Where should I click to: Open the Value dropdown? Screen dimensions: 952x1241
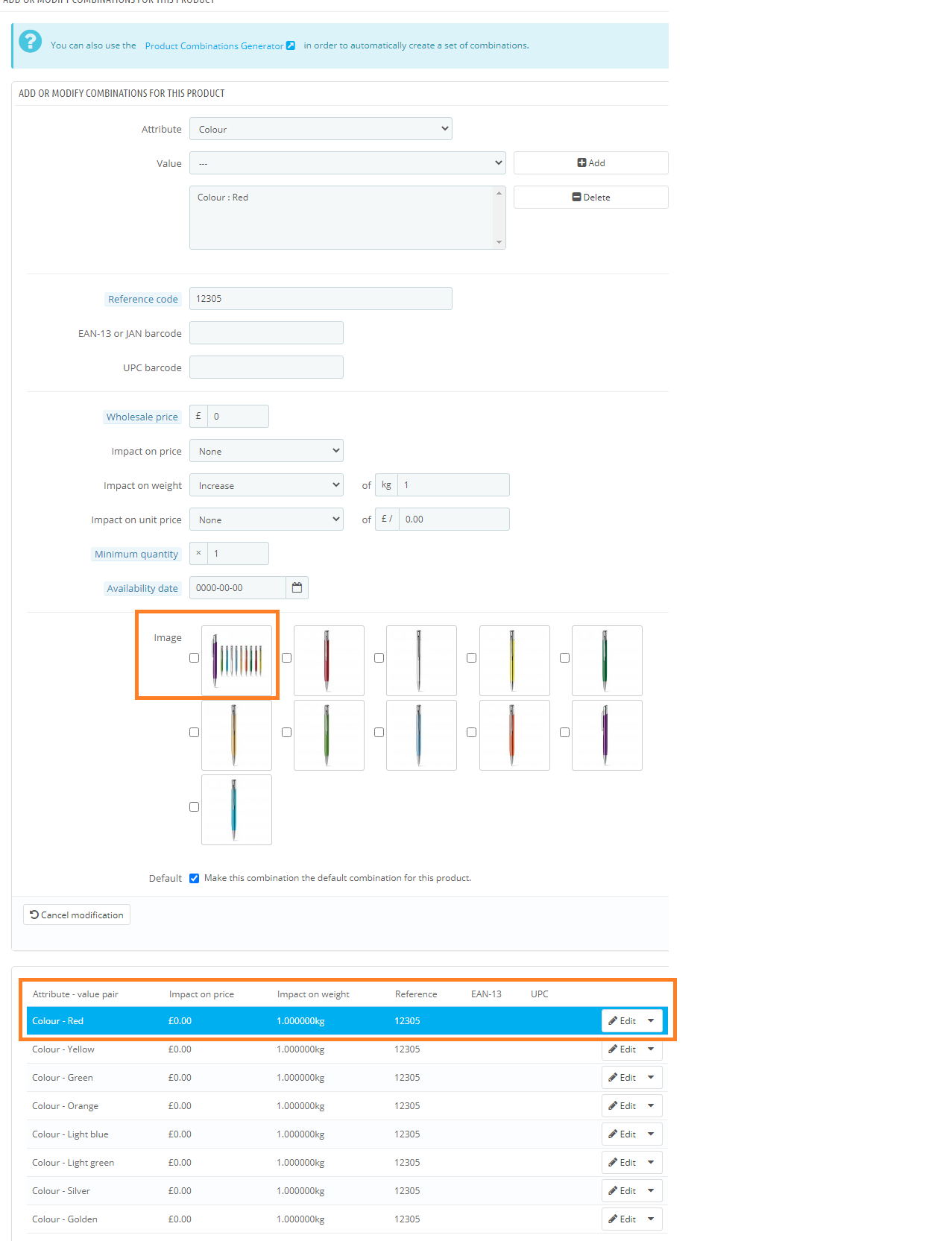(347, 163)
